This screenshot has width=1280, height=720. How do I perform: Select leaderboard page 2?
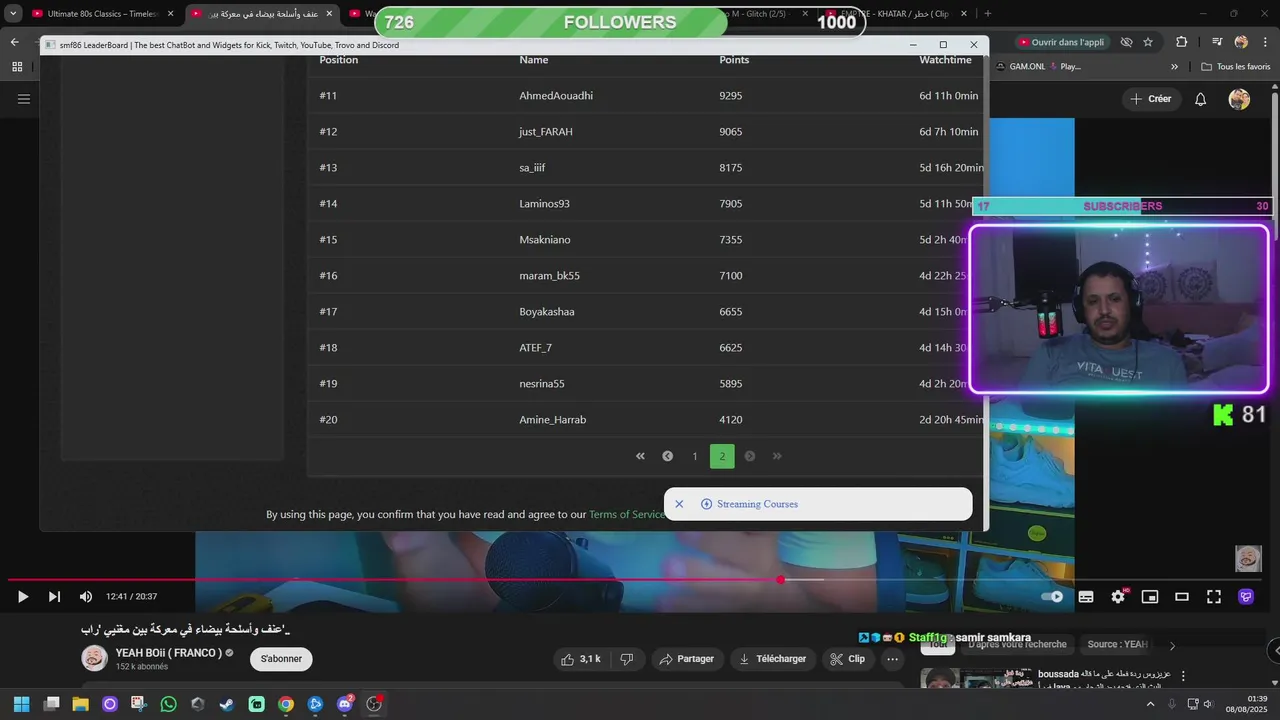coord(722,456)
